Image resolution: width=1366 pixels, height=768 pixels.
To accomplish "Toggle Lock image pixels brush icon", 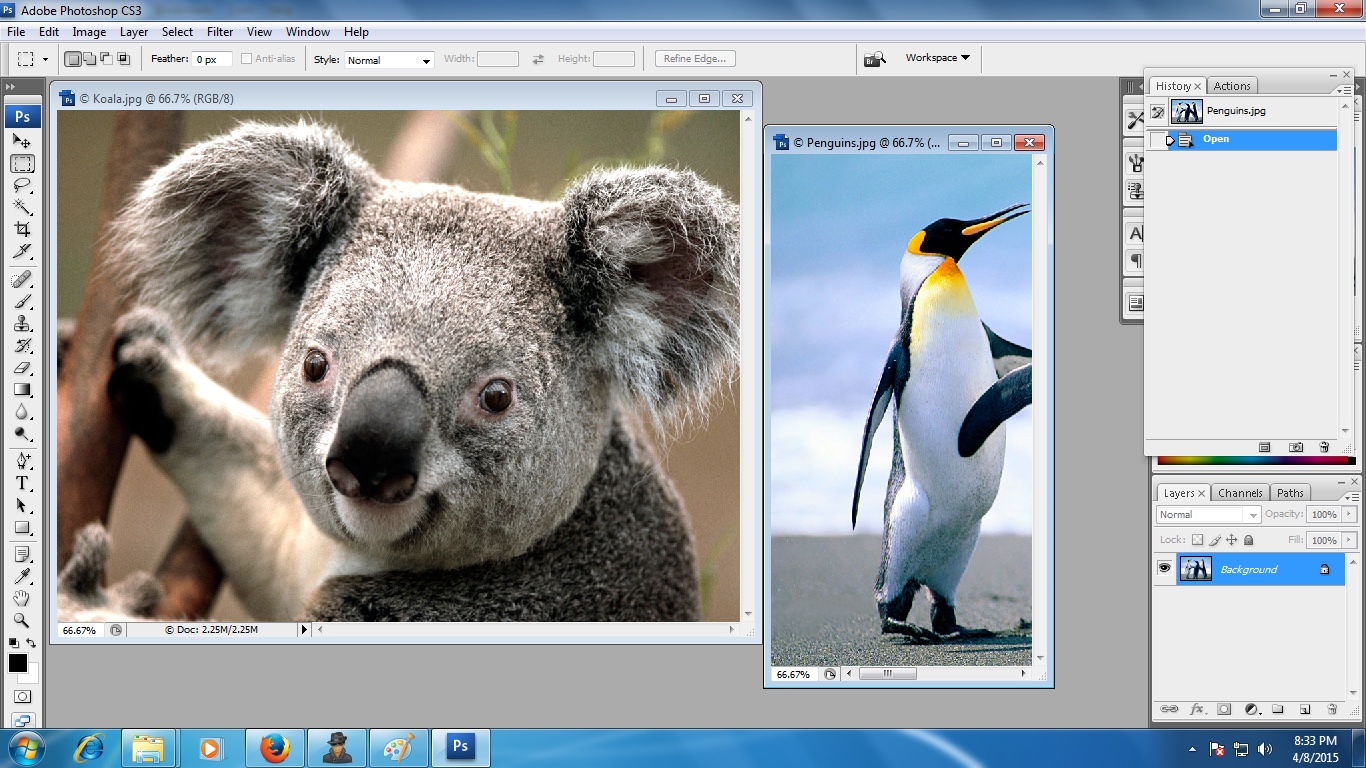I will point(1215,540).
